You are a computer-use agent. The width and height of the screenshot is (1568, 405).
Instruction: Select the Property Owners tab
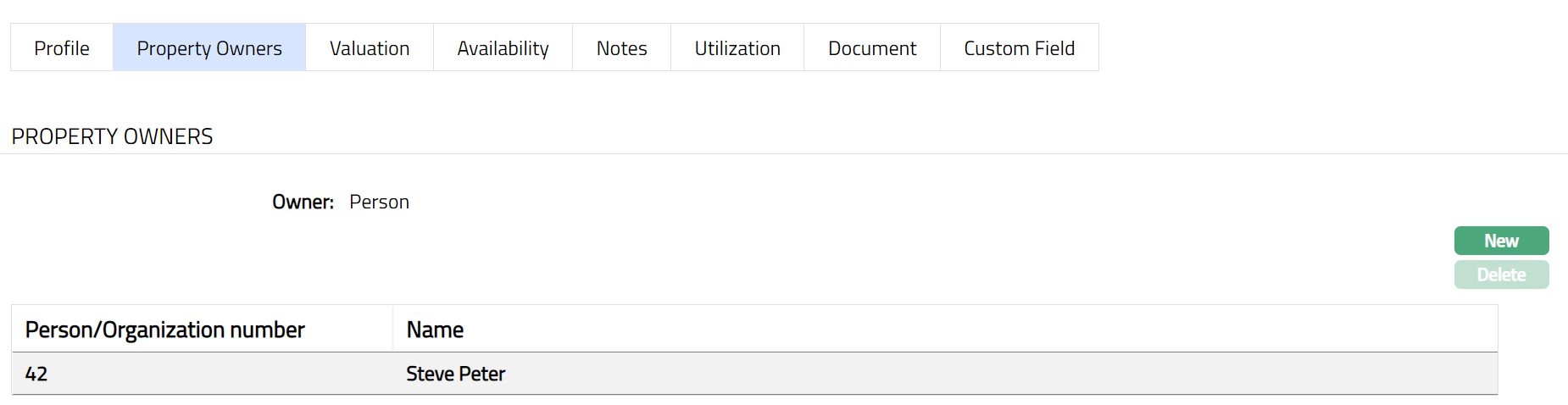point(209,48)
